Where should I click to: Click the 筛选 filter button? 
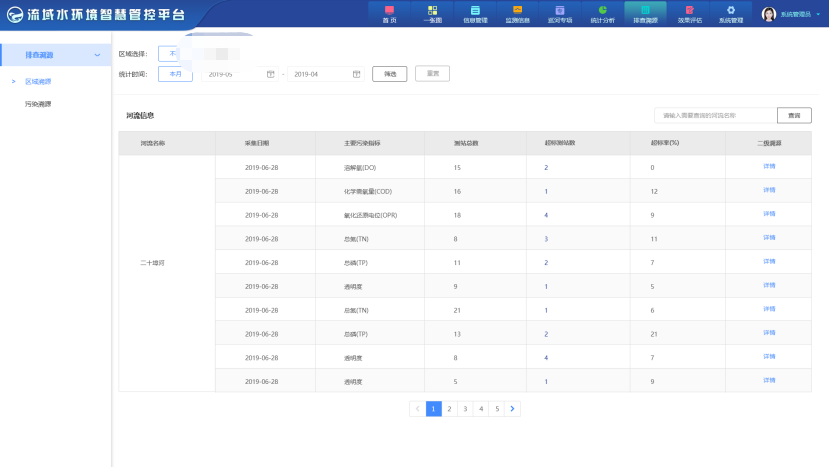[390, 74]
